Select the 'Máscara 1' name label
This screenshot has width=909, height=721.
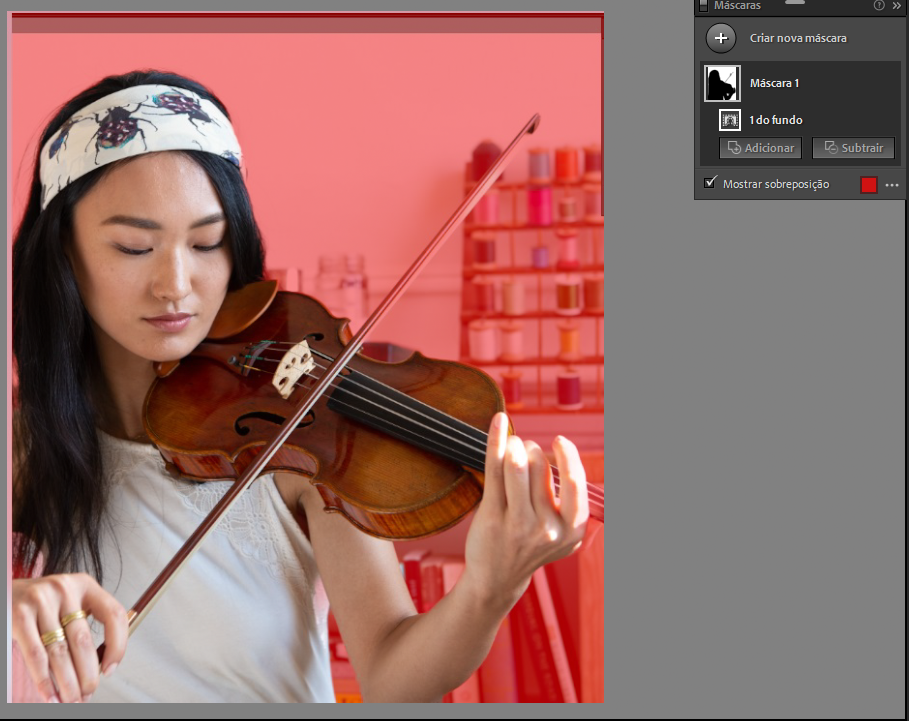point(775,83)
